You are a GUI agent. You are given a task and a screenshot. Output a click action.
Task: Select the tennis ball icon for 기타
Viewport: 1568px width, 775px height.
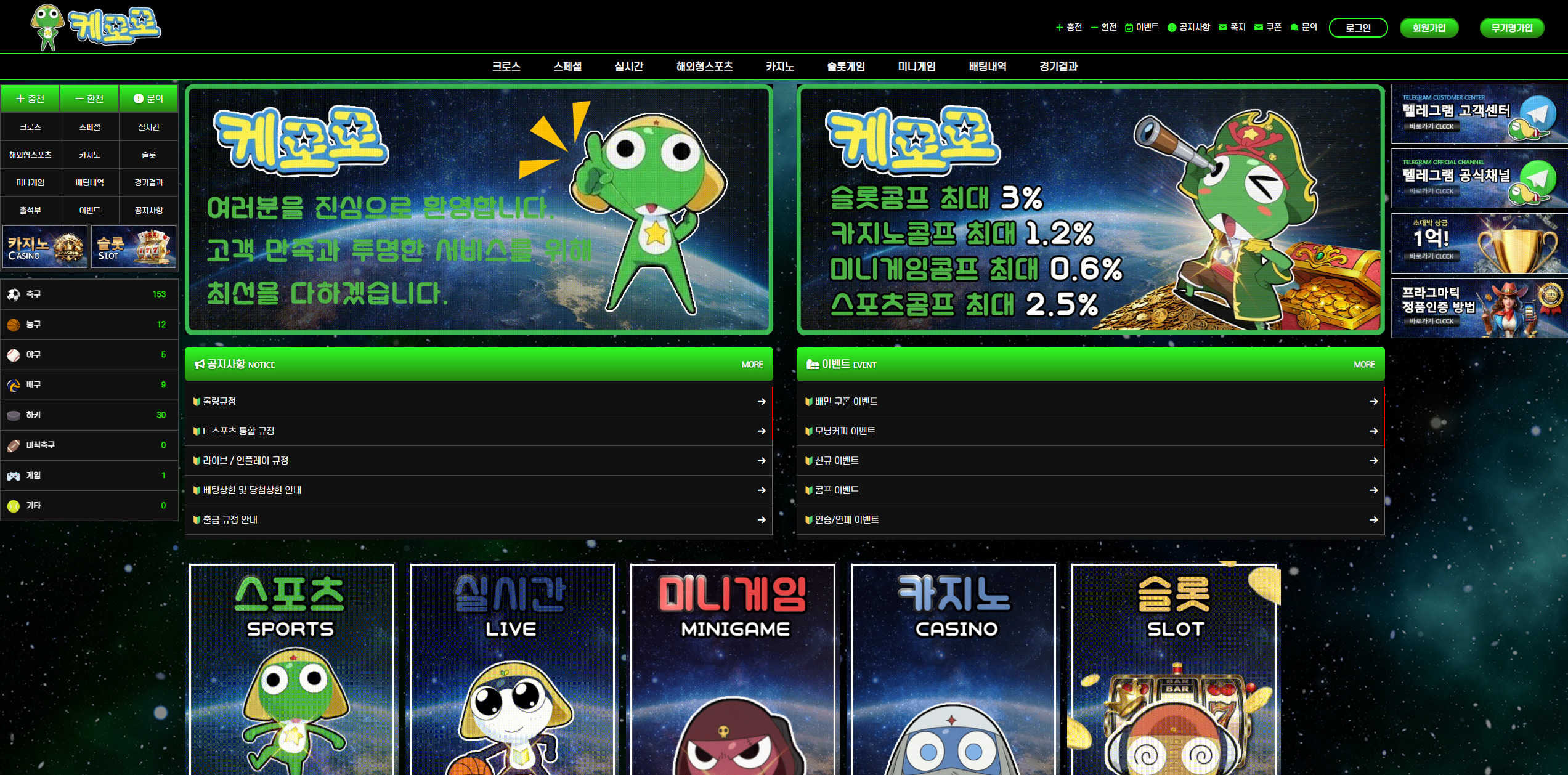[x=14, y=506]
